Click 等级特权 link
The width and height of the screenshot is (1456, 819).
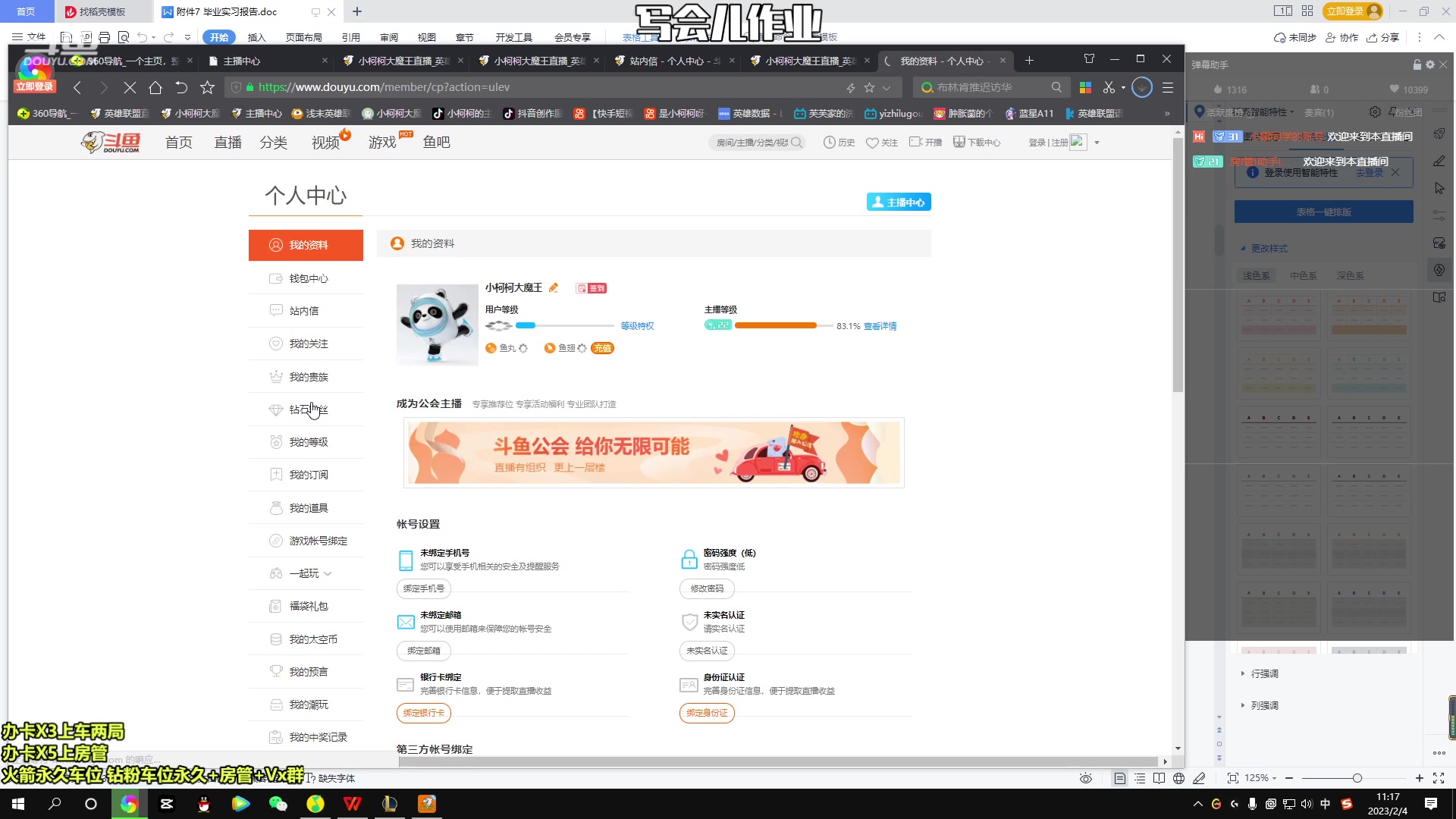pyautogui.click(x=637, y=326)
